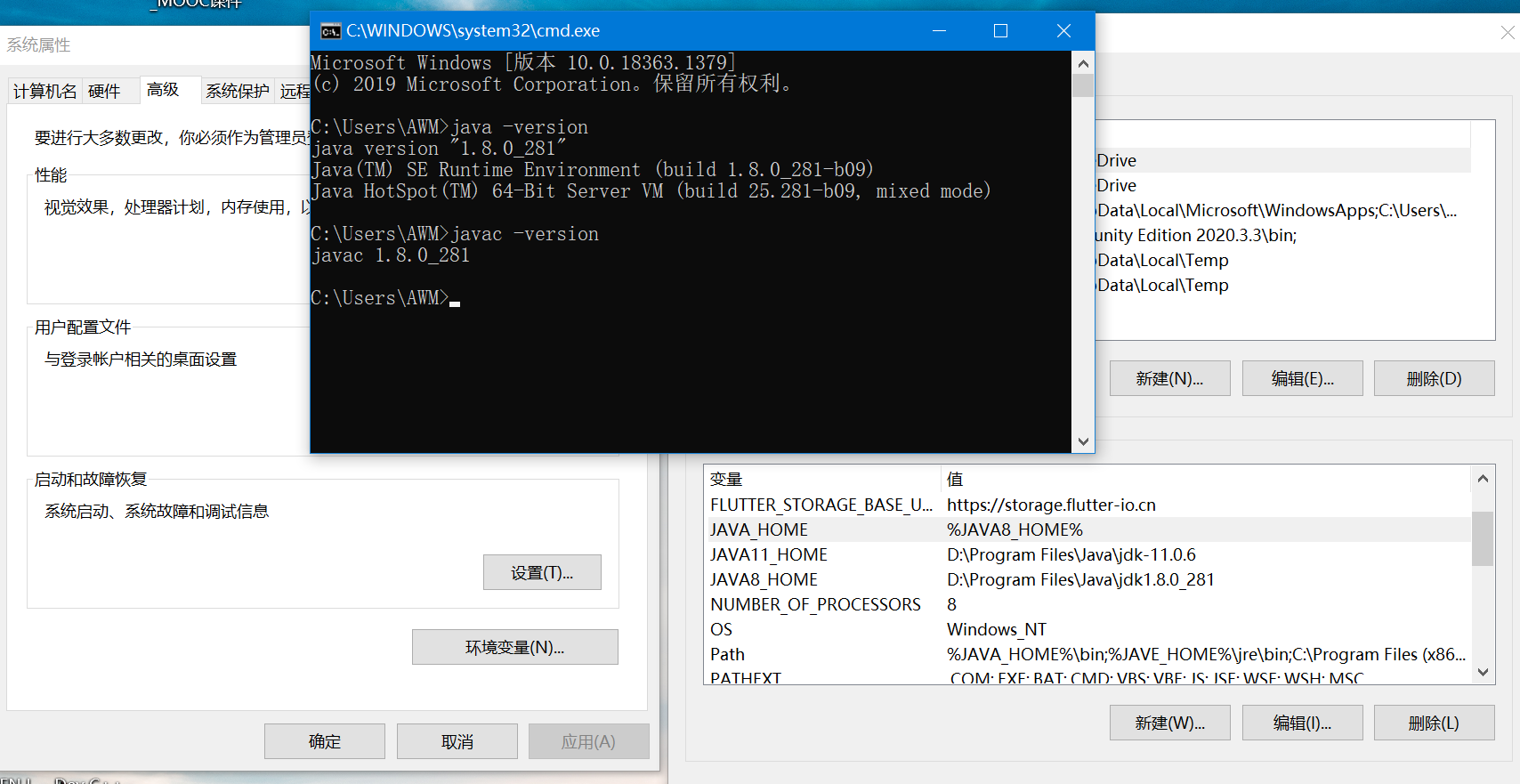Click the Windows_NT value
This screenshot has height=784, width=1520.
coord(997,629)
